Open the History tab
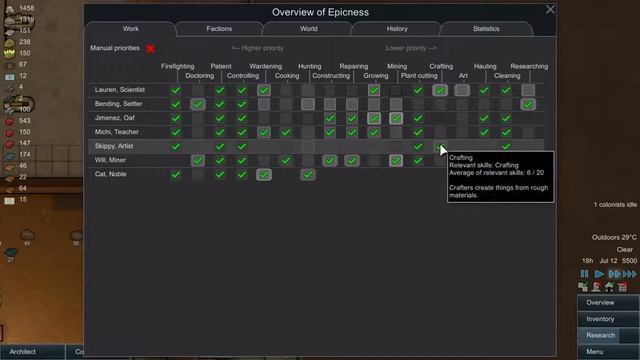640x360 pixels. tap(397, 29)
